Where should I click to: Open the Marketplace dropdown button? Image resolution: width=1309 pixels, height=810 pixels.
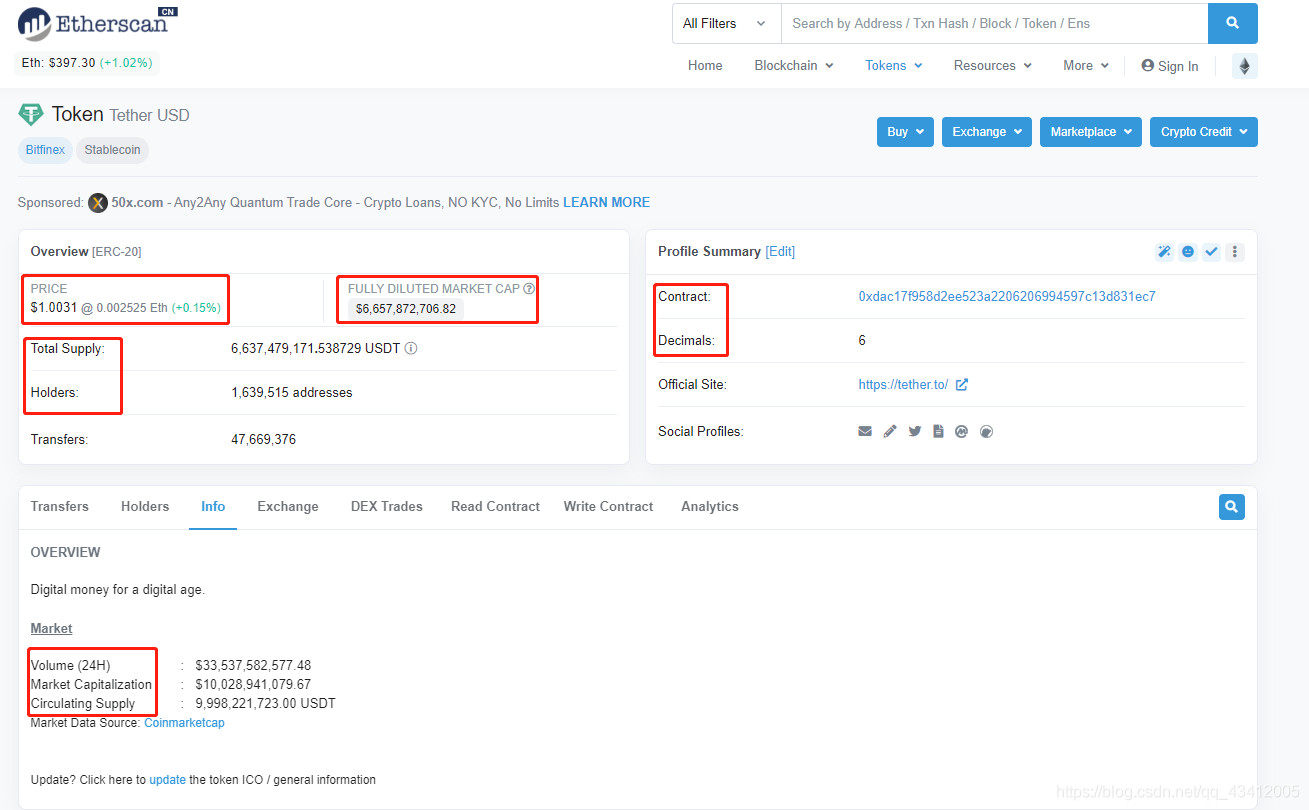pyautogui.click(x=1091, y=132)
